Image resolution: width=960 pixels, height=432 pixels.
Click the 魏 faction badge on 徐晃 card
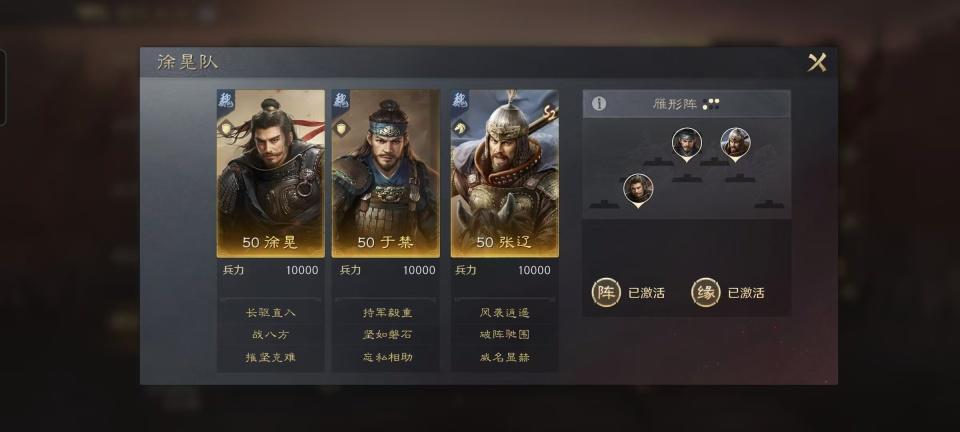tap(226, 100)
